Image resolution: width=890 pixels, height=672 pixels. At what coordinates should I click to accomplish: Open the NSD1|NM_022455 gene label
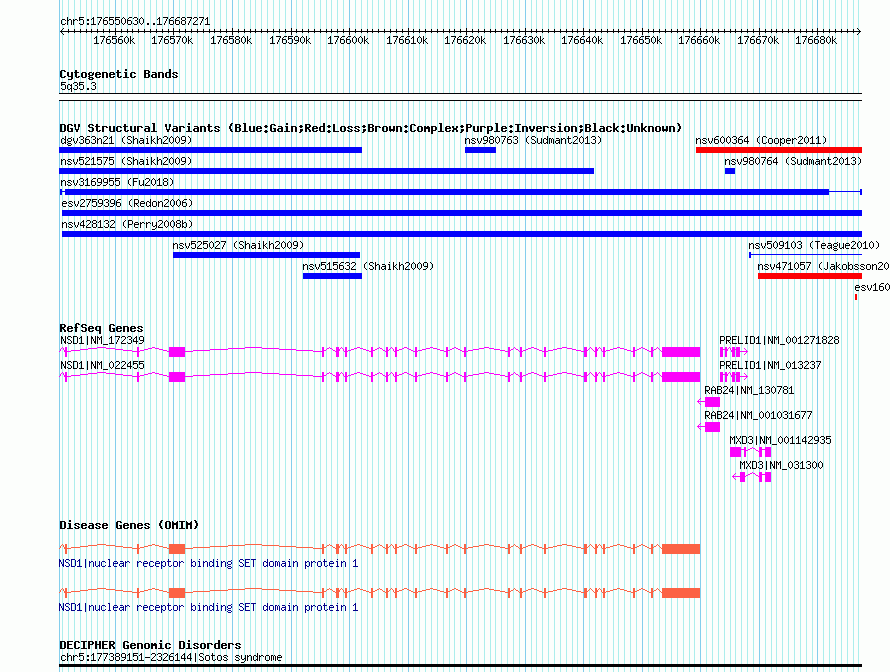[102, 366]
